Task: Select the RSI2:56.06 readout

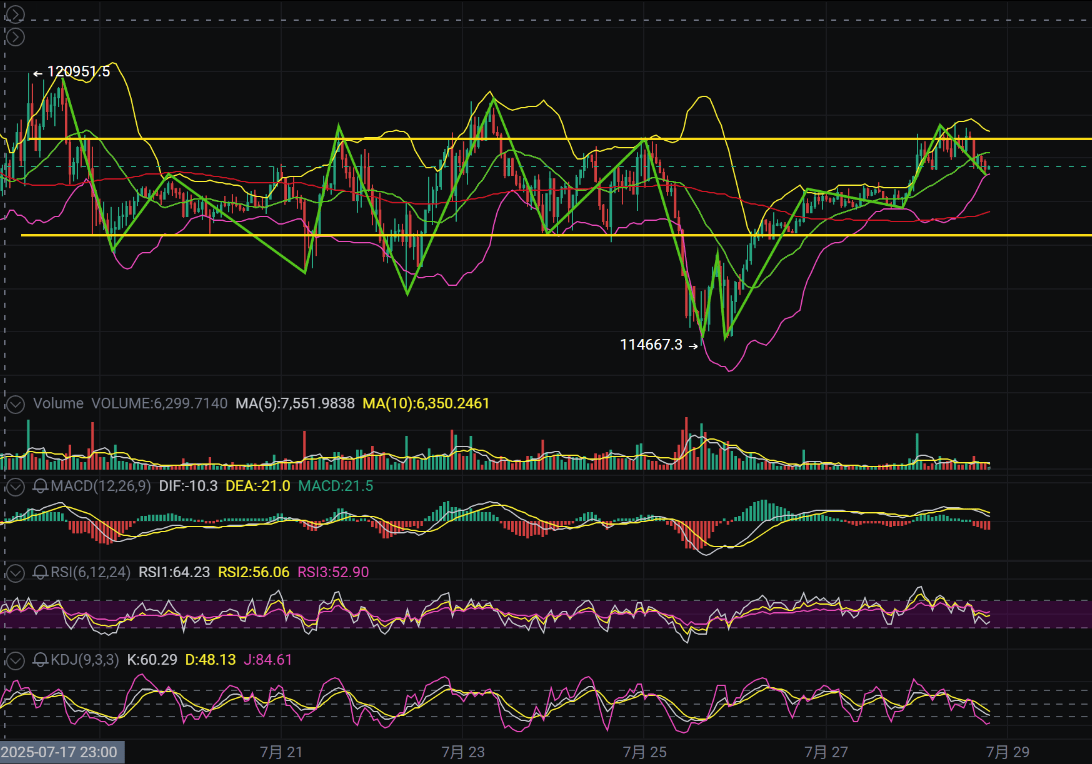Action: [x=254, y=572]
